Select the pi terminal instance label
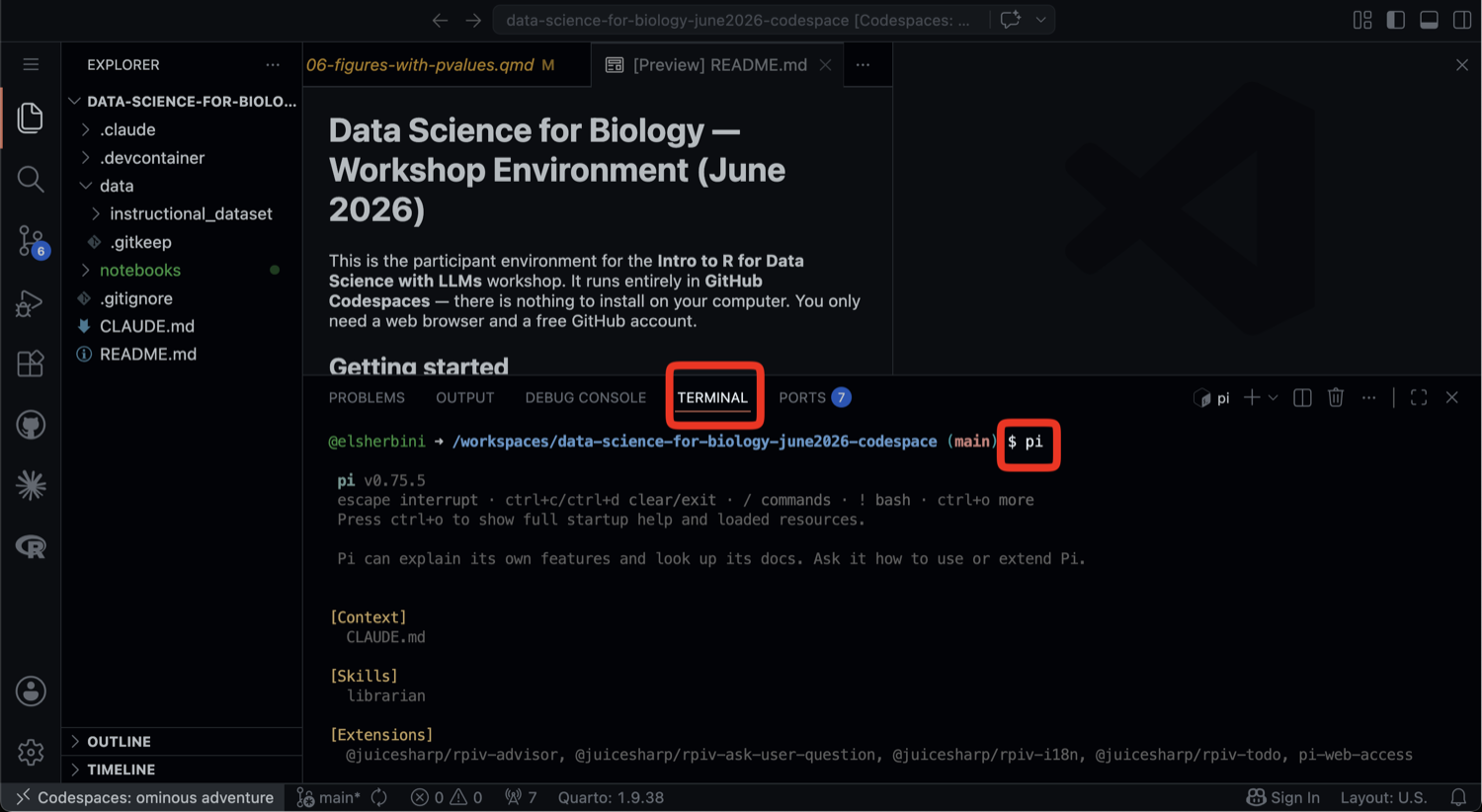This screenshot has width=1482, height=812. coord(1212,397)
